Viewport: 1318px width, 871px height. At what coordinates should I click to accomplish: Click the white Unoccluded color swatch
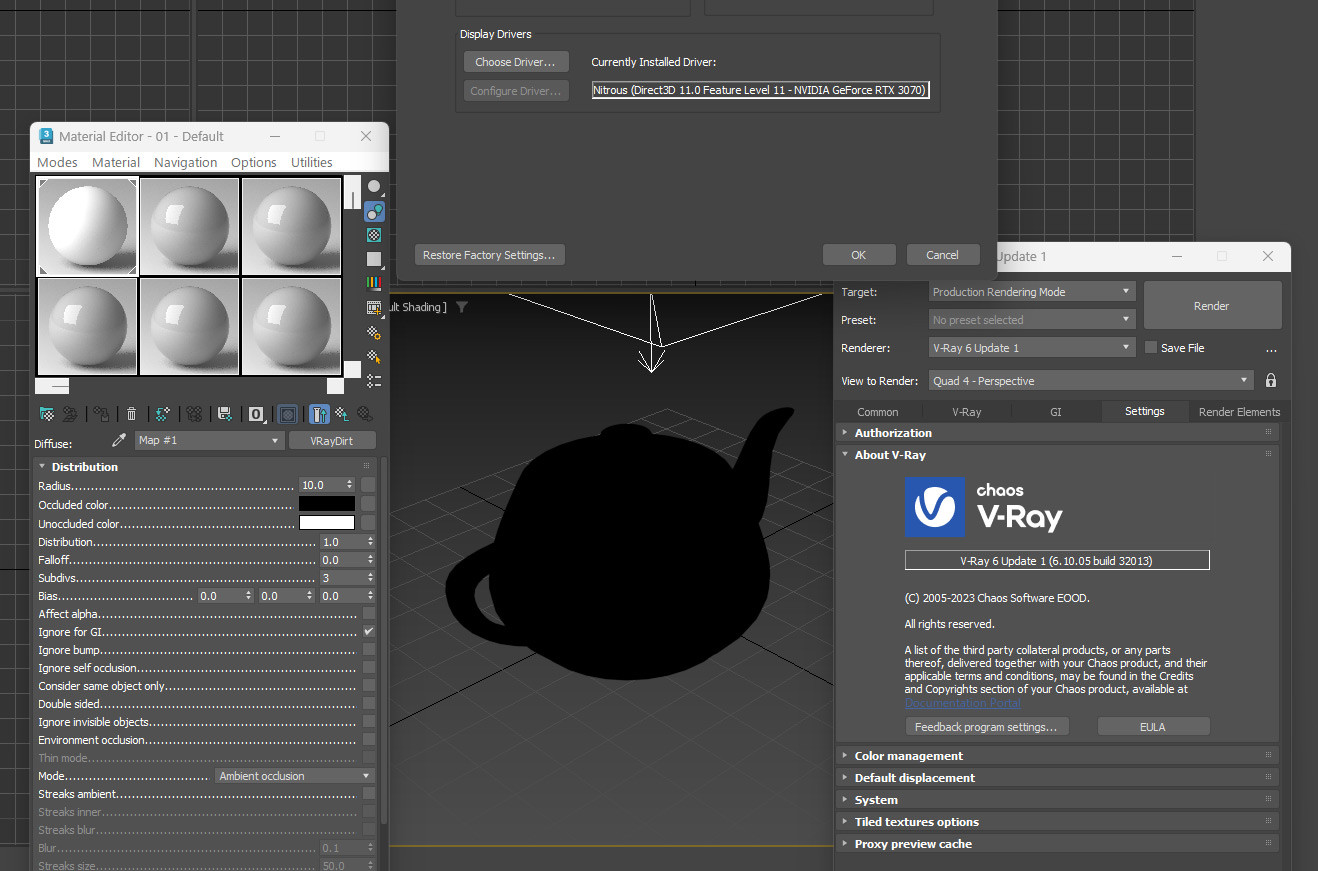(x=327, y=523)
